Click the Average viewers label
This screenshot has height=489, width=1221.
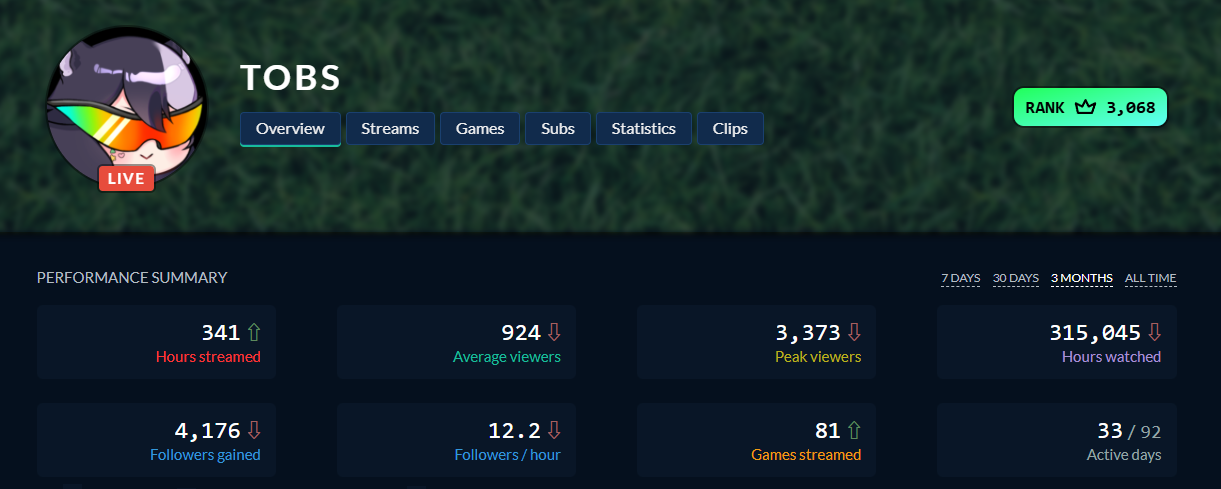pos(507,357)
